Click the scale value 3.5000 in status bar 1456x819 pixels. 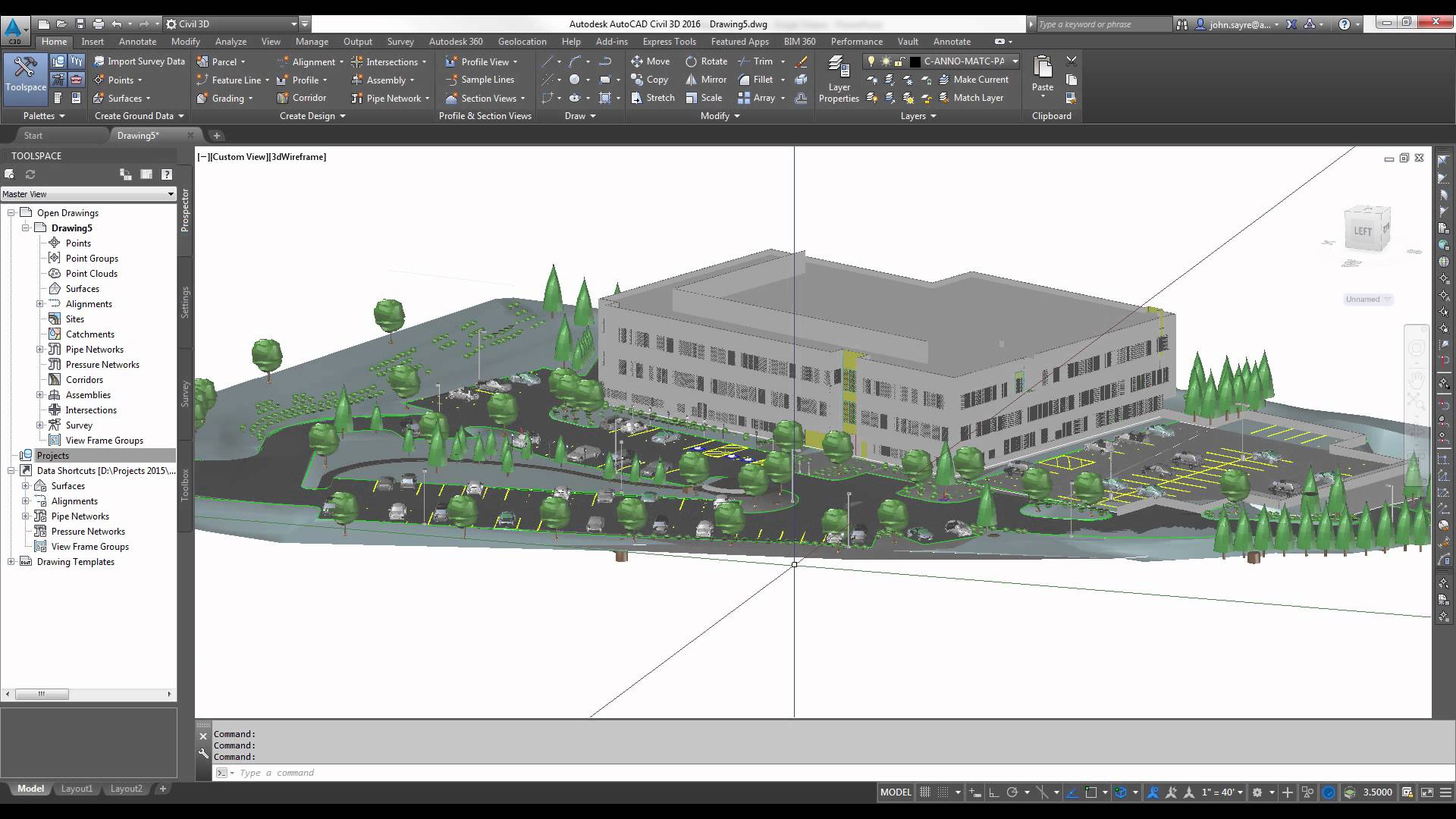click(x=1377, y=792)
